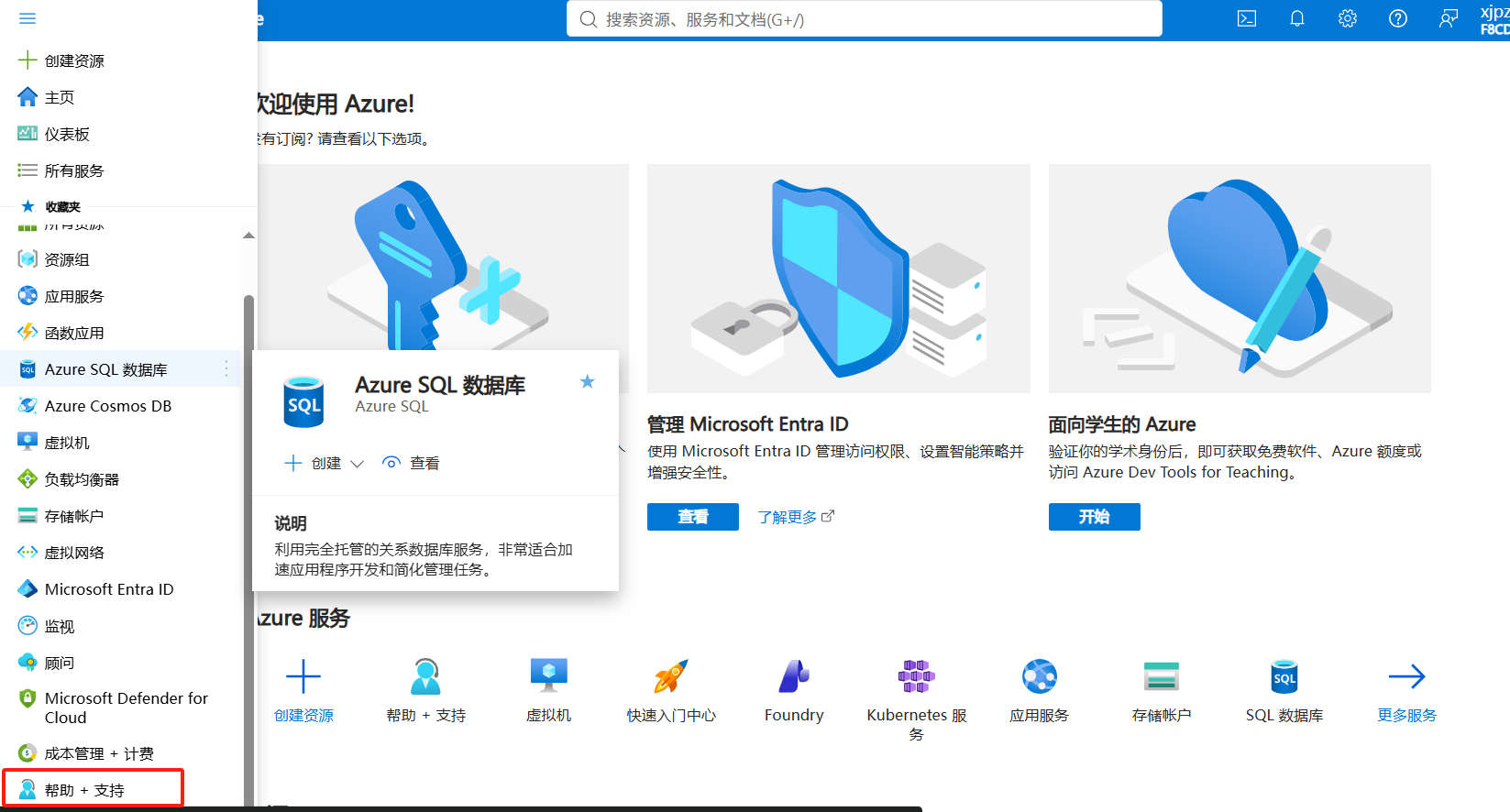Open 存储帐户 tile in Azure services row
The height and width of the screenshot is (812, 1510).
click(1162, 692)
